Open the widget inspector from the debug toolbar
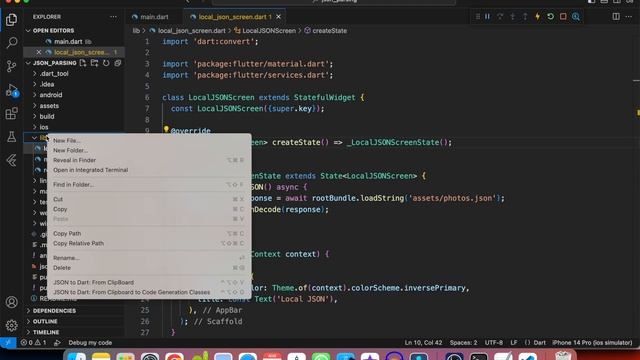 pos(576,16)
